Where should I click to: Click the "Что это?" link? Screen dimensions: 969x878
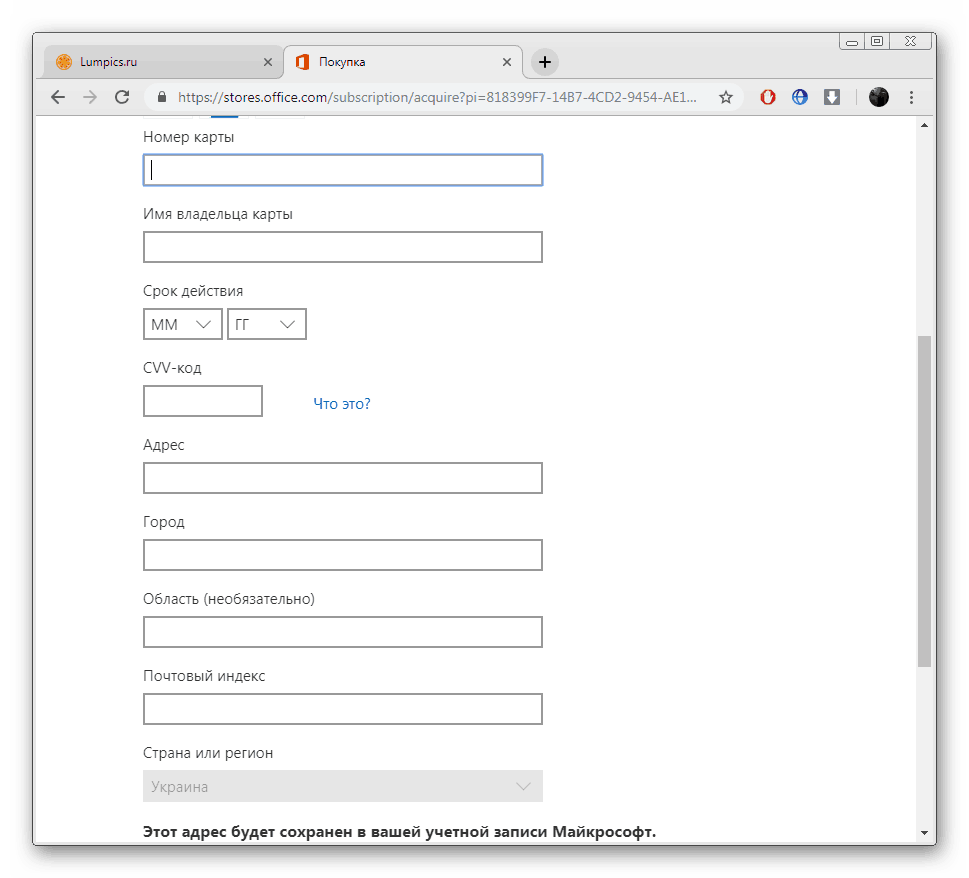tap(341, 404)
